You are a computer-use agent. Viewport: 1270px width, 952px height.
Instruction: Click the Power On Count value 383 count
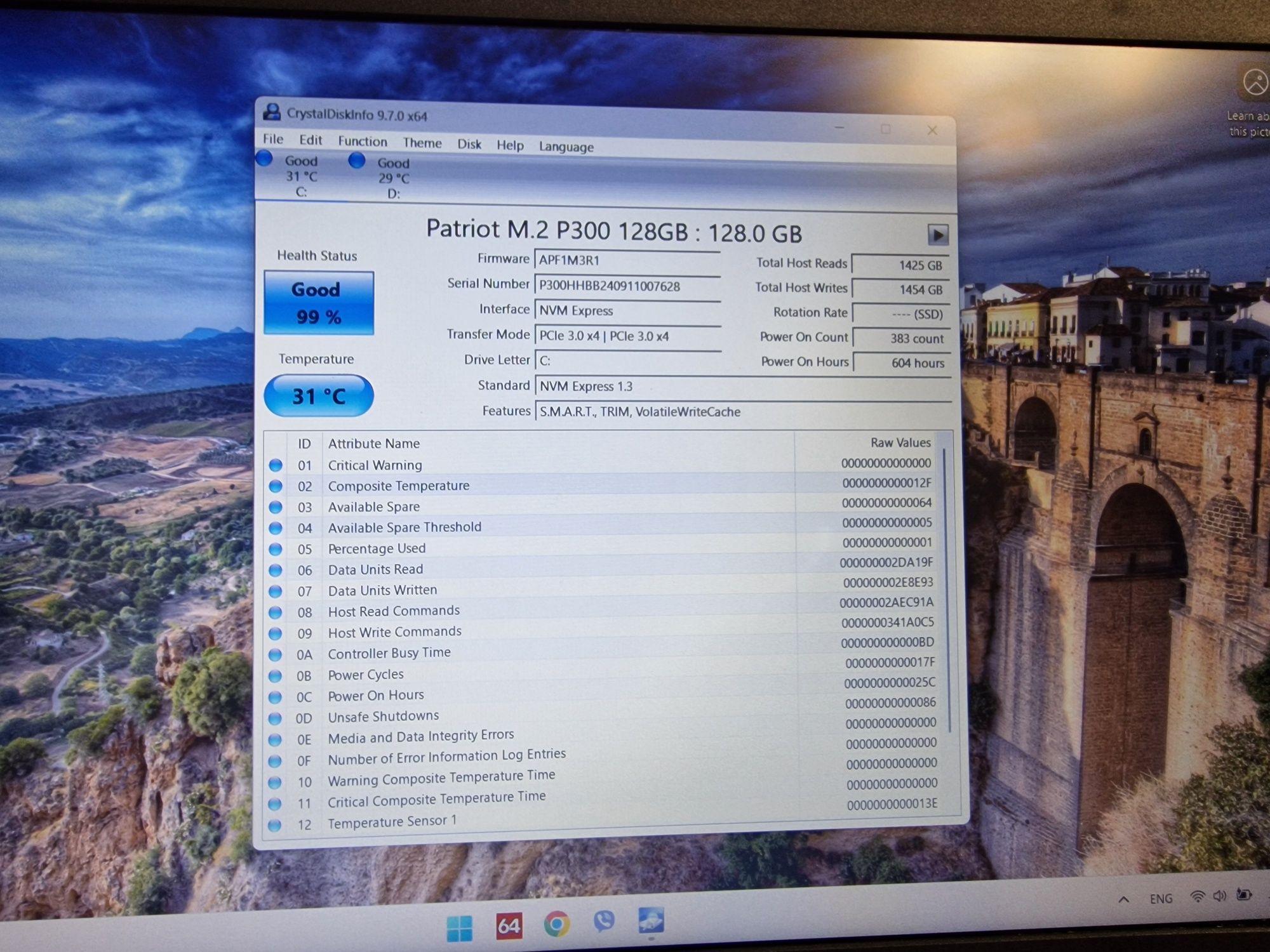(x=902, y=338)
